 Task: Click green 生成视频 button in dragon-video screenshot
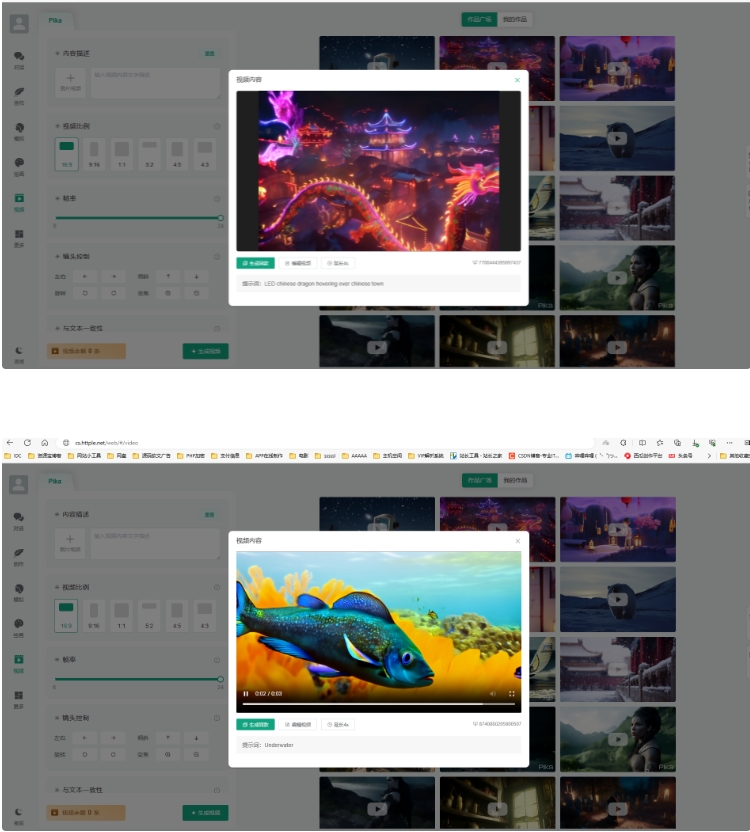pos(205,351)
